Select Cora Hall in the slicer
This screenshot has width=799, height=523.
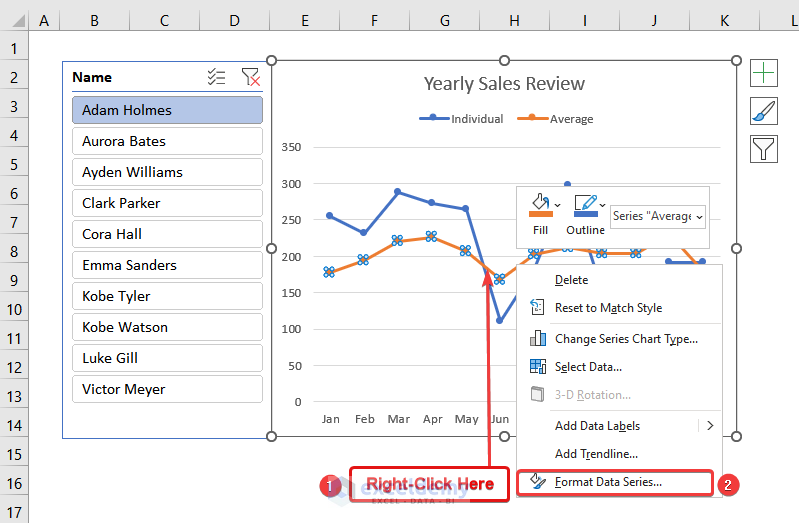click(167, 234)
